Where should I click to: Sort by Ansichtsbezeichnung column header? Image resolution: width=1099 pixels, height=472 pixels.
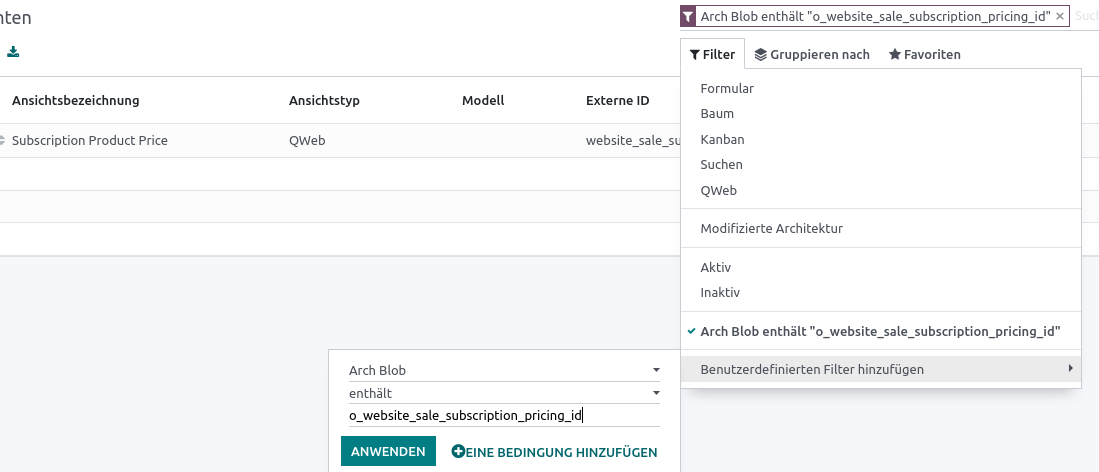(x=76, y=100)
